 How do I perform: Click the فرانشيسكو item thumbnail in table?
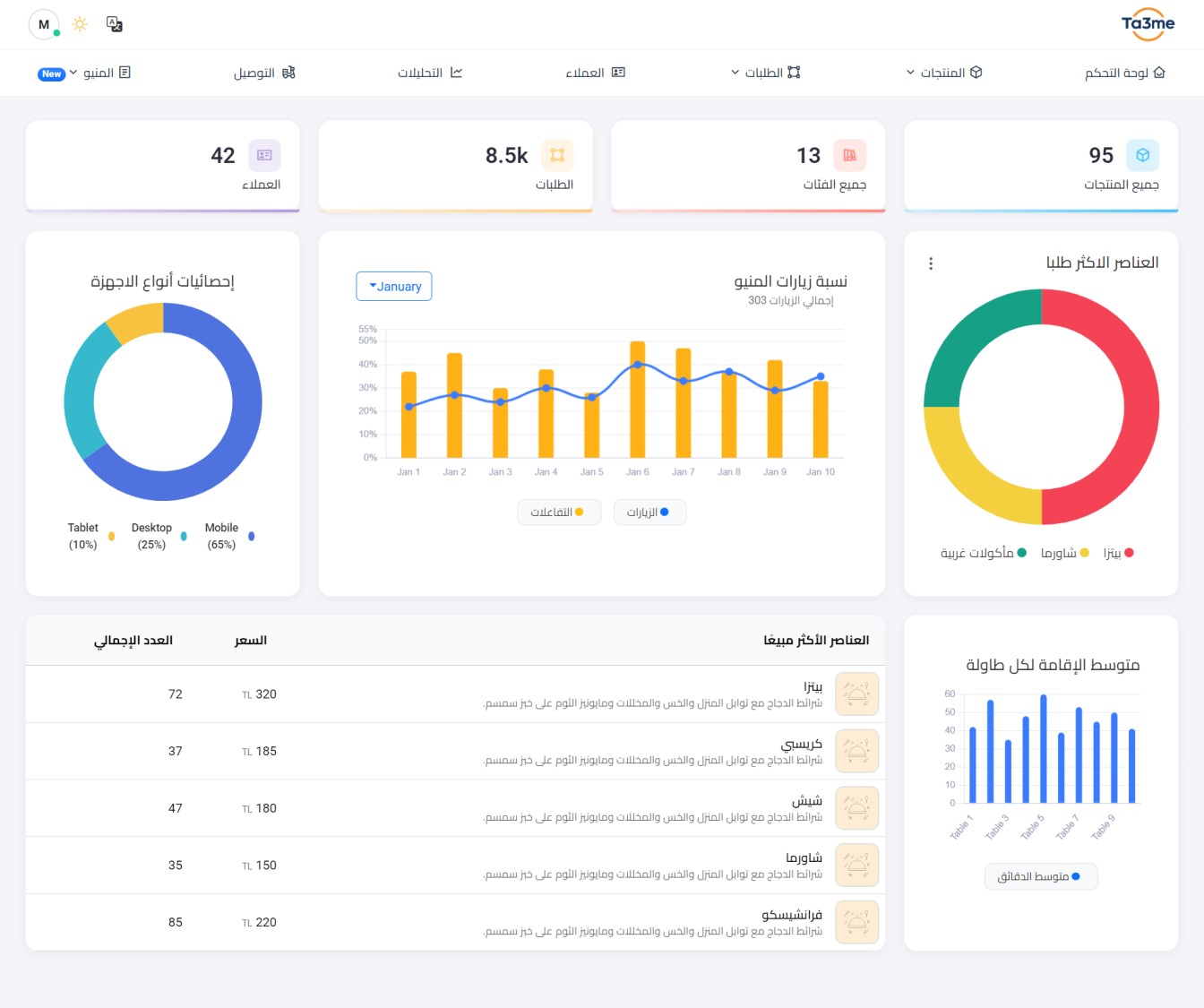pos(856,922)
